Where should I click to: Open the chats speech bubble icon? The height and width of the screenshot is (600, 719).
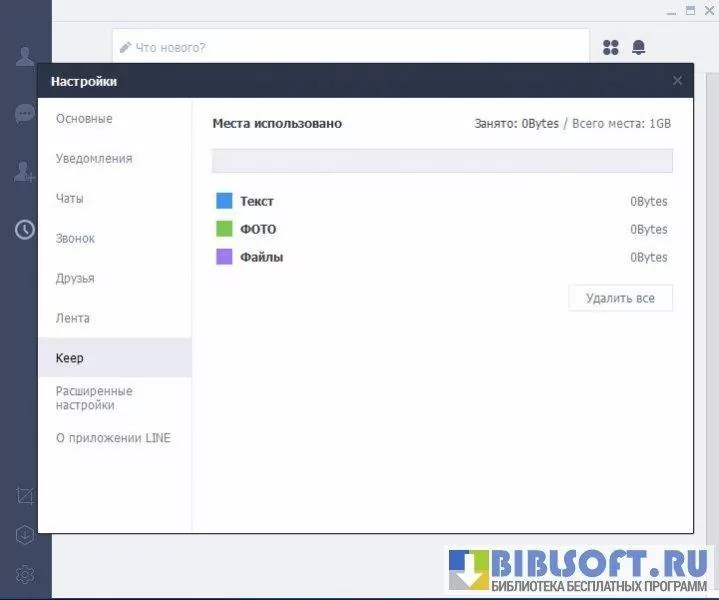(x=25, y=114)
